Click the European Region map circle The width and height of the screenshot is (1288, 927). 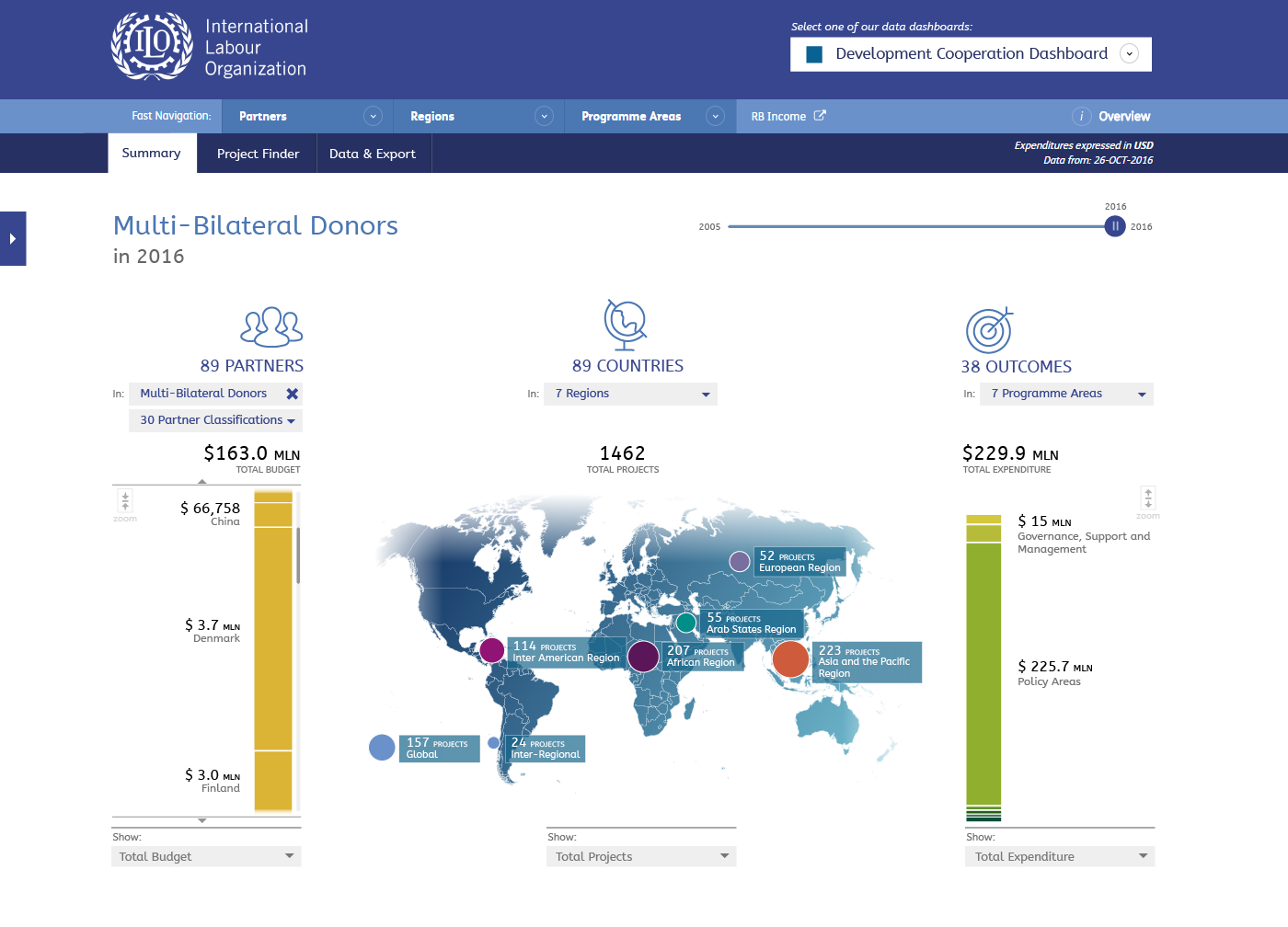coord(740,561)
